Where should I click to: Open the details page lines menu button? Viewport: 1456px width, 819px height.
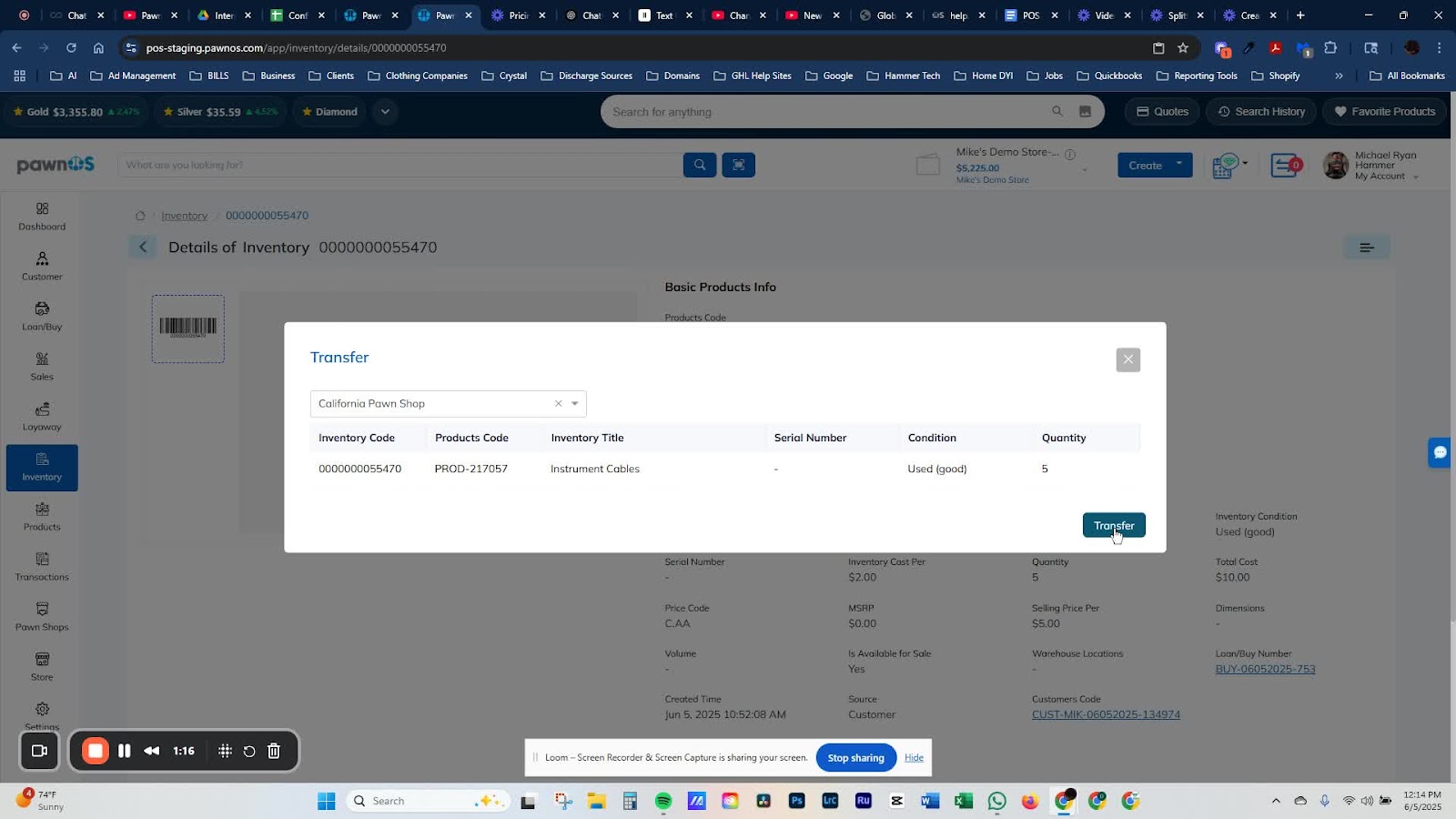(1366, 248)
